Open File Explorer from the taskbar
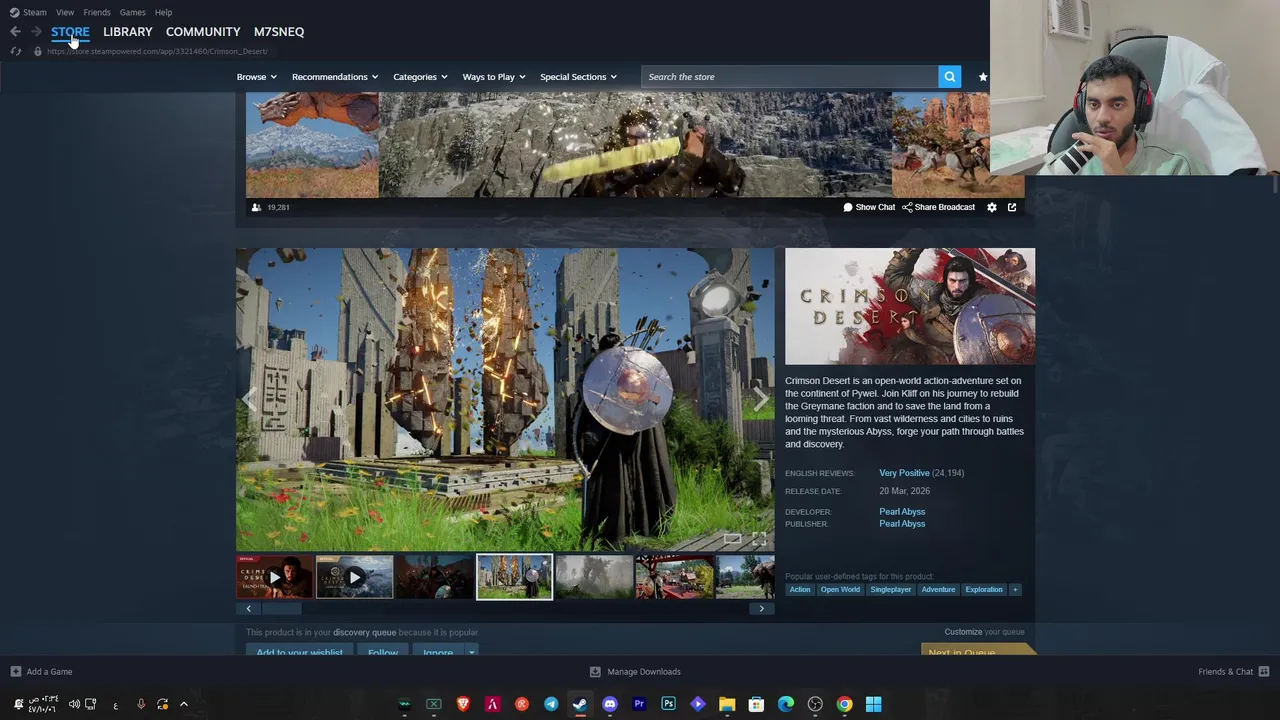1280x720 pixels. [x=727, y=704]
